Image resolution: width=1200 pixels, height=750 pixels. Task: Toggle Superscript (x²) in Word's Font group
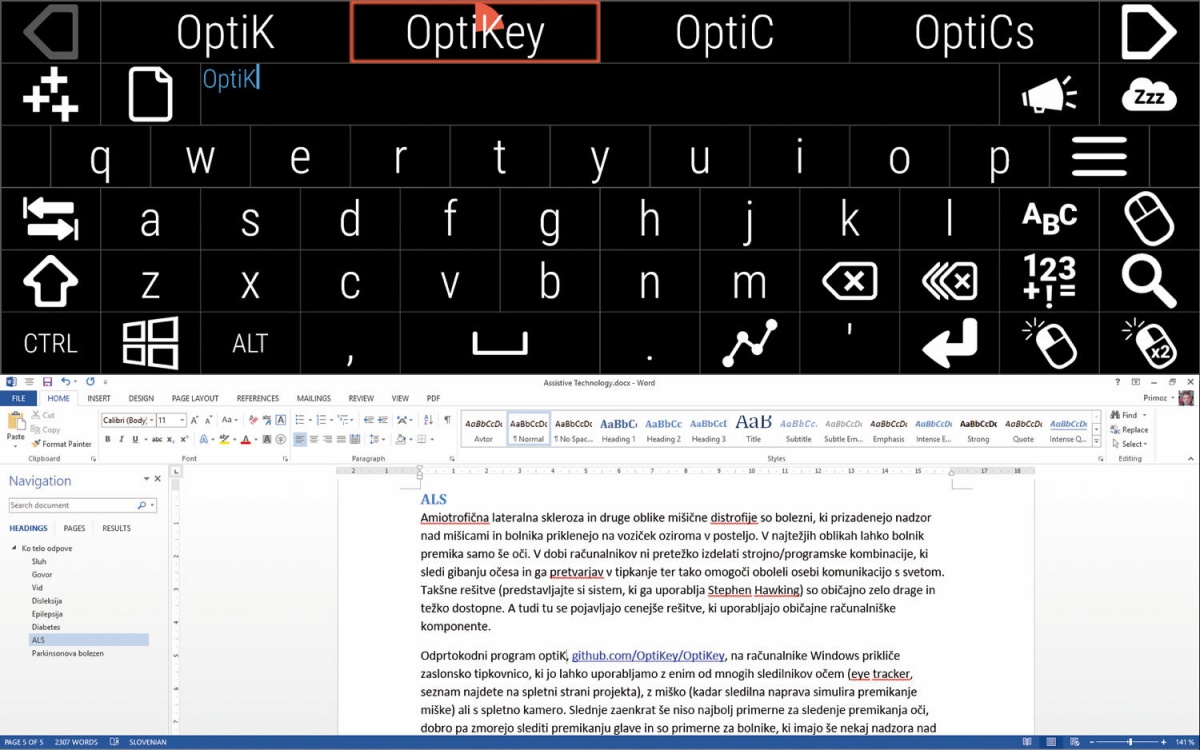183,439
